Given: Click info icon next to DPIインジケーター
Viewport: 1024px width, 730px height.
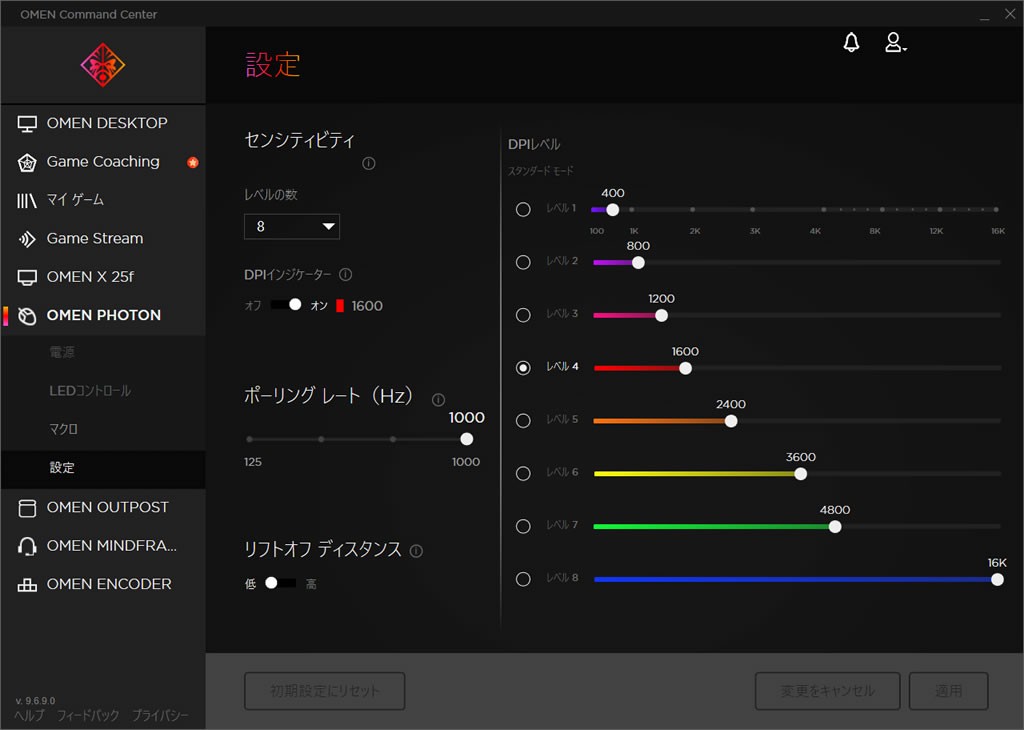Looking at the screenshot, I should 345,275.
